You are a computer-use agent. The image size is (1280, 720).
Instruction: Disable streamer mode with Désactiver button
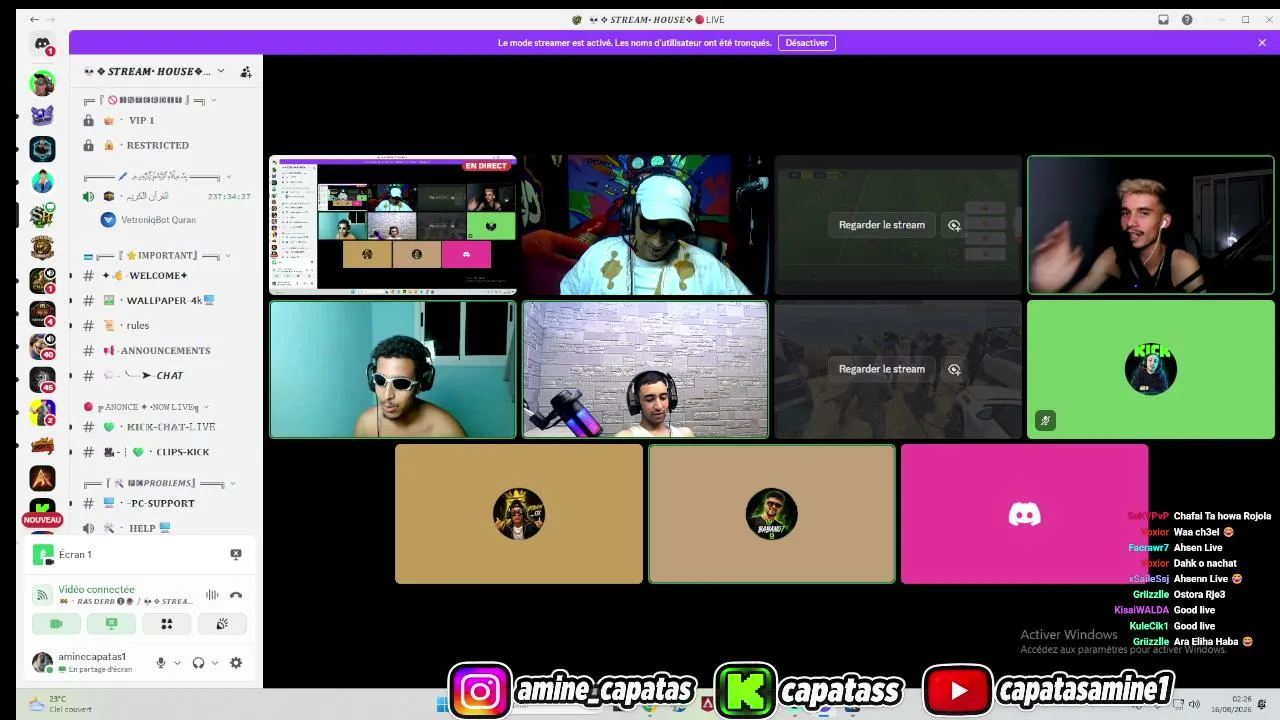(807, 43)
